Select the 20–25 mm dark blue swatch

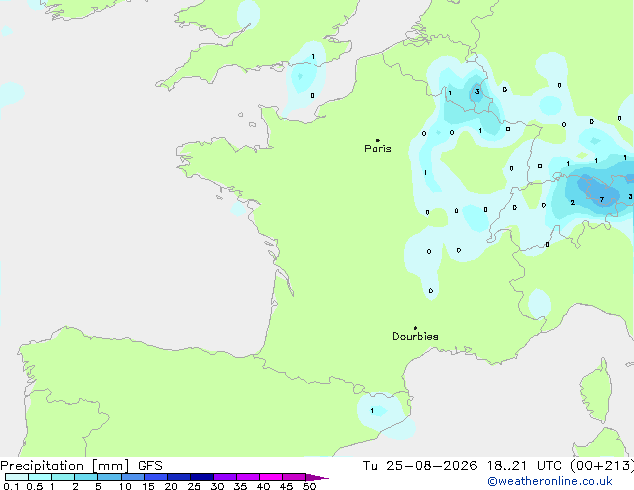[x=179, y=477]
